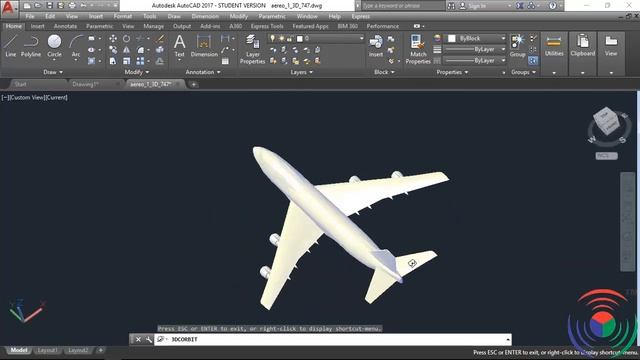Expand the Groups panel
Image resolution: width=640 pixels, height=360 pixels.
(x=523, y=72)
